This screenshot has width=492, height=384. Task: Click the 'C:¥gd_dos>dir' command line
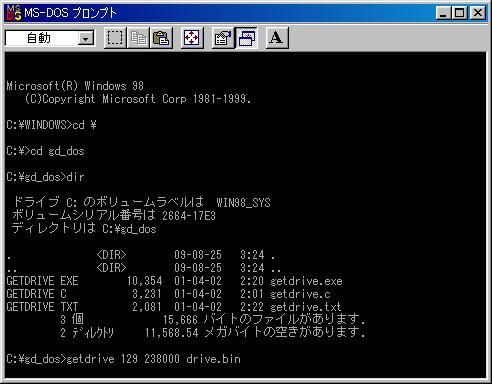point(45,177)
